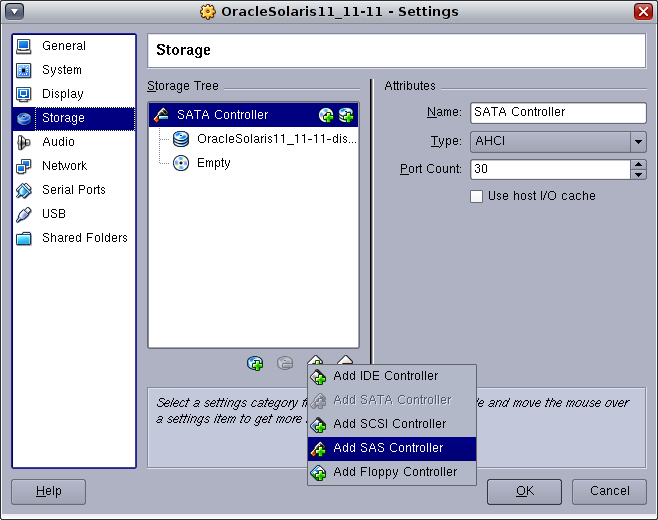
Task: Choose Add SAS Controller from menu
Action: [x=388, y=448]
